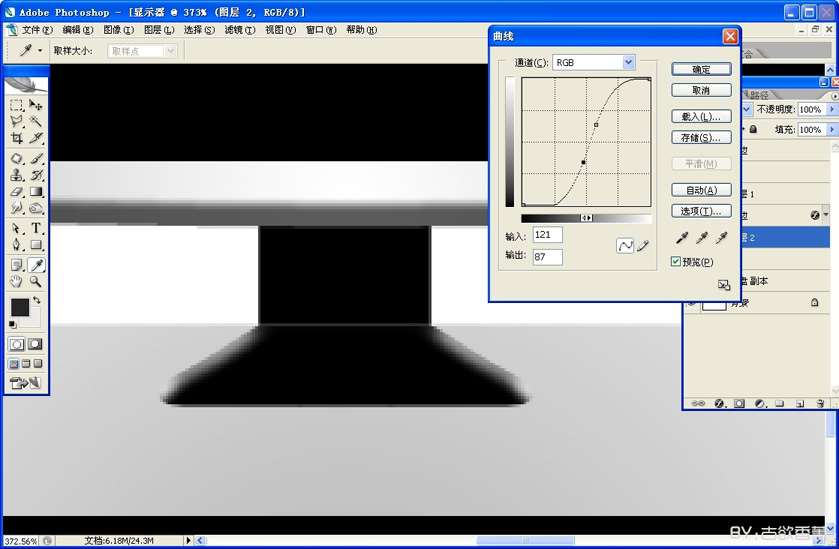Open the 滤镜 menu
This screenshot has width=839, height=549.
[x=238, y=30]
